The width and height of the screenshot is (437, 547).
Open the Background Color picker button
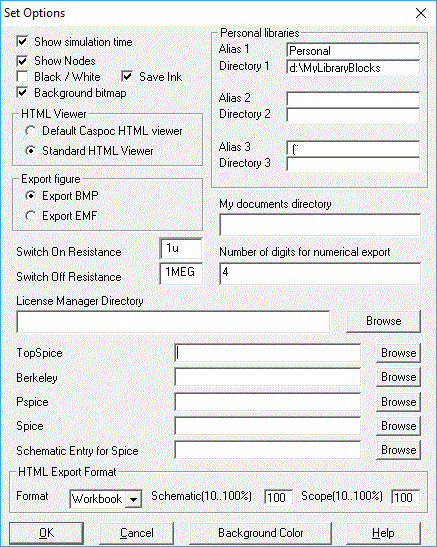261,533
